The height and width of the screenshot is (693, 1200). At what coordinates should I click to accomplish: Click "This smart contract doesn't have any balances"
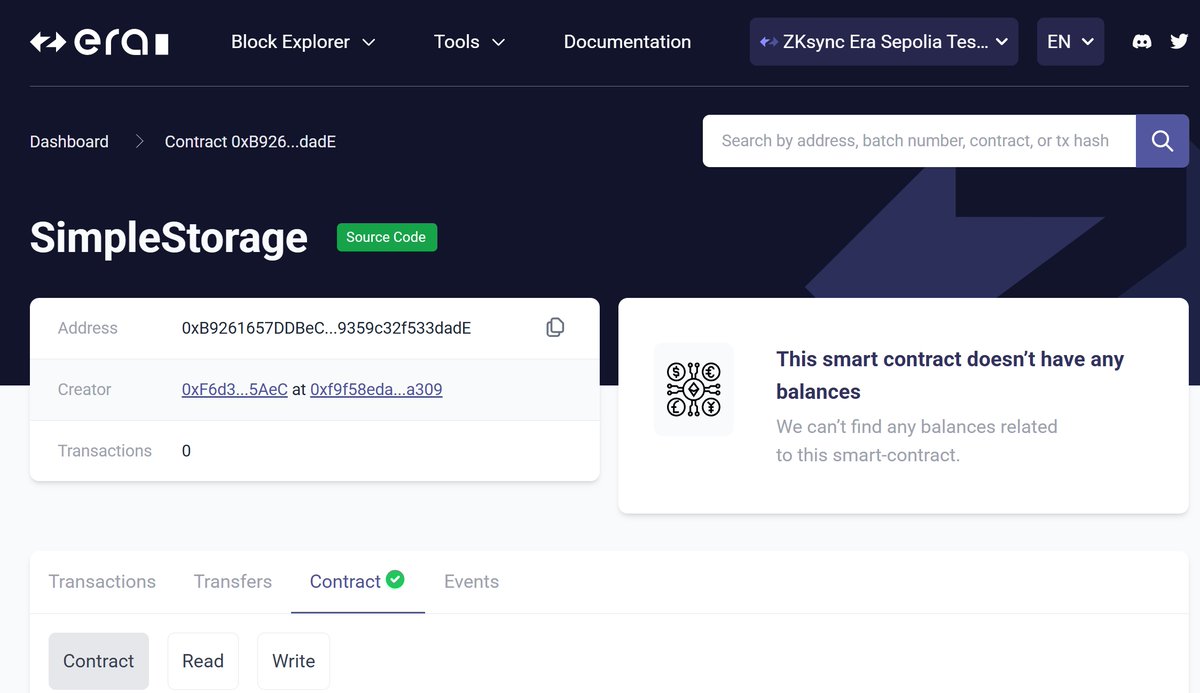pos(950,375)
